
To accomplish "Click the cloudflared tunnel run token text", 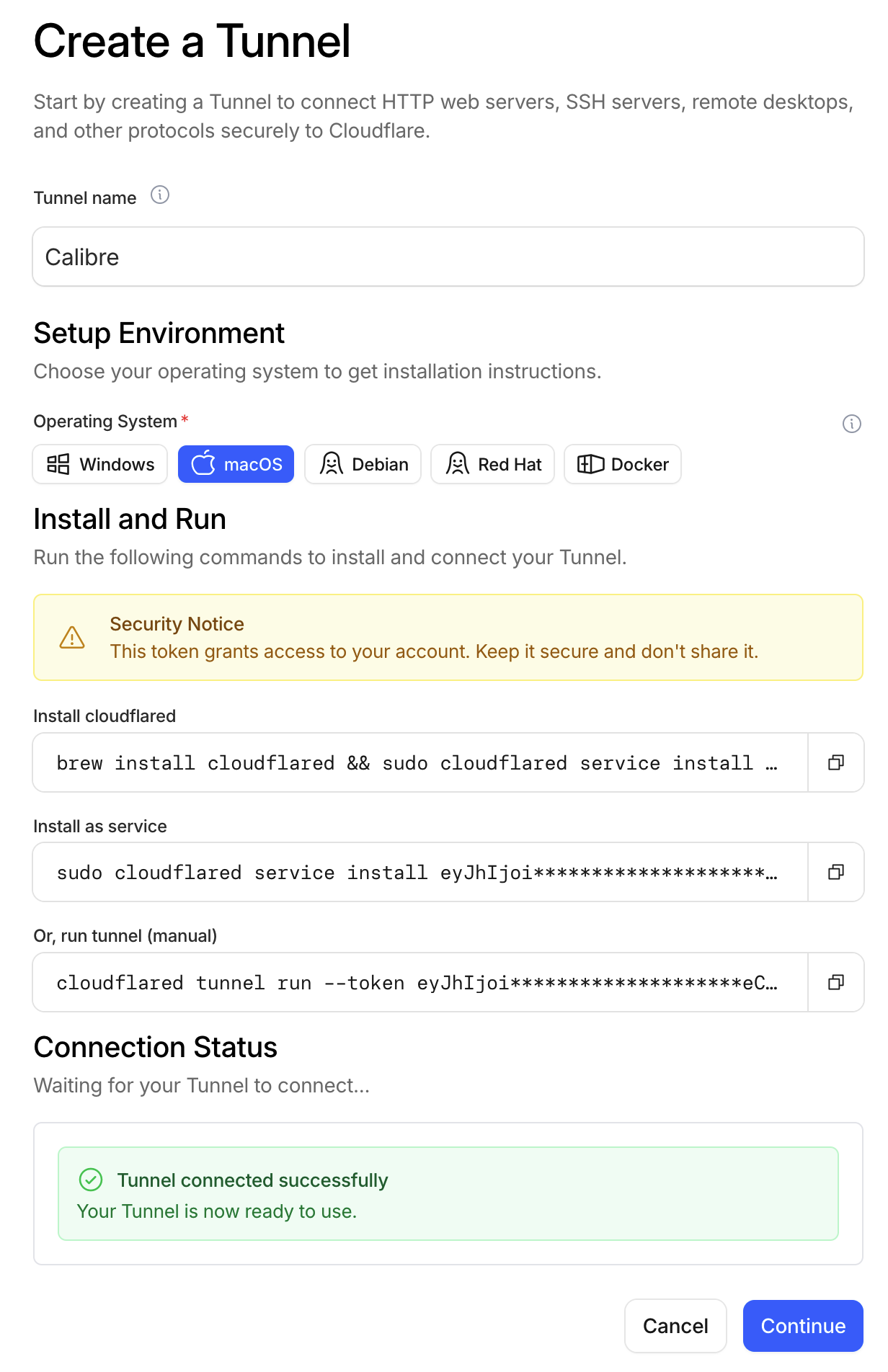I will [x=417, y=983].
